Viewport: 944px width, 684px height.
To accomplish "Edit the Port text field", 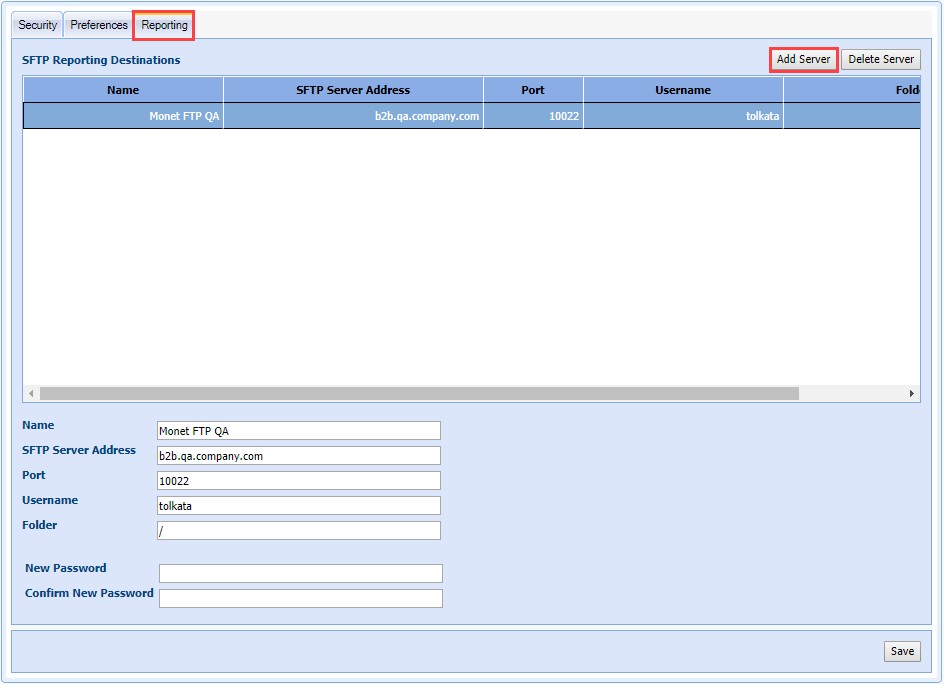I will [298, 481].
